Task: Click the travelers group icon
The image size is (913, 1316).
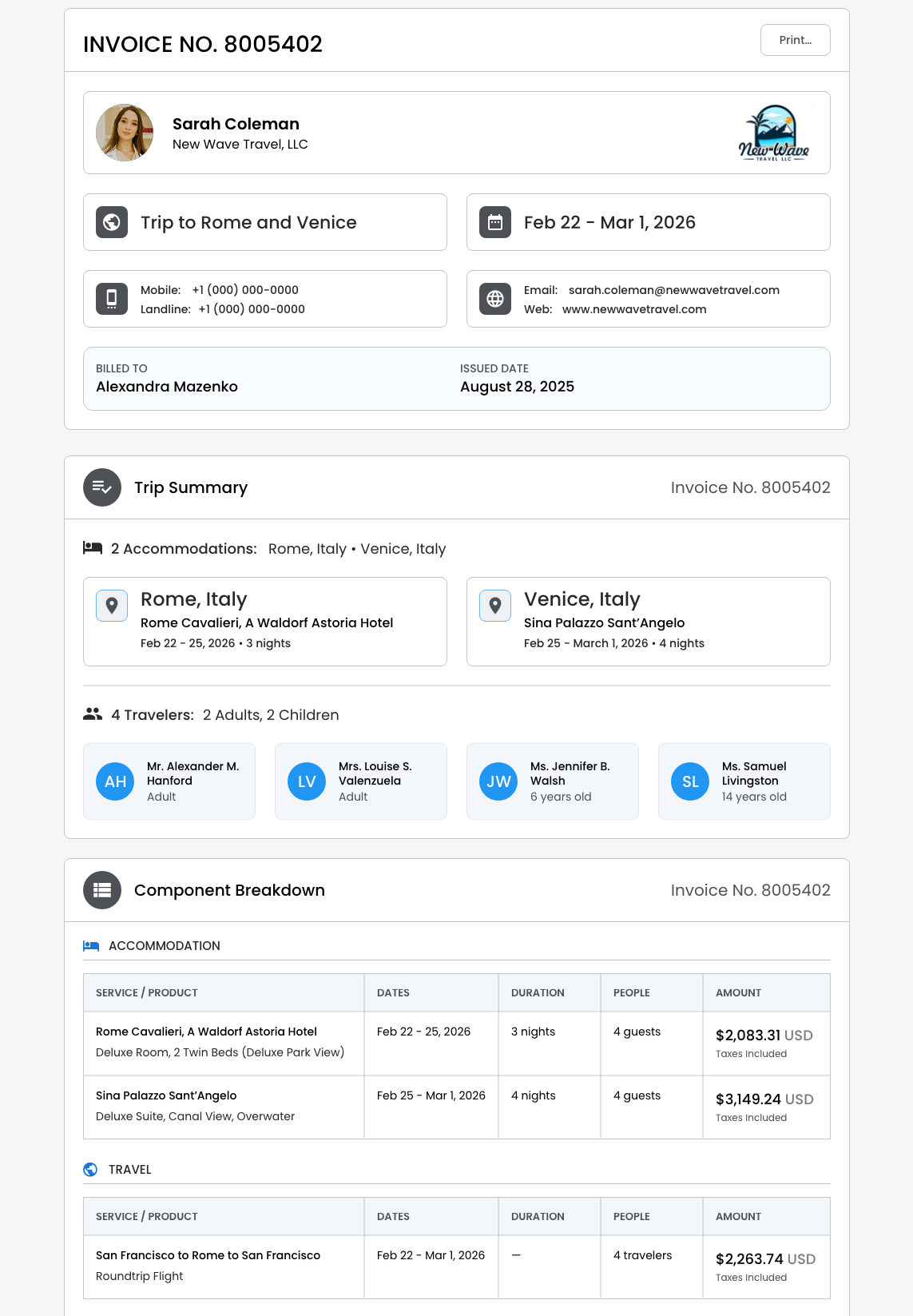Action: 93,714
